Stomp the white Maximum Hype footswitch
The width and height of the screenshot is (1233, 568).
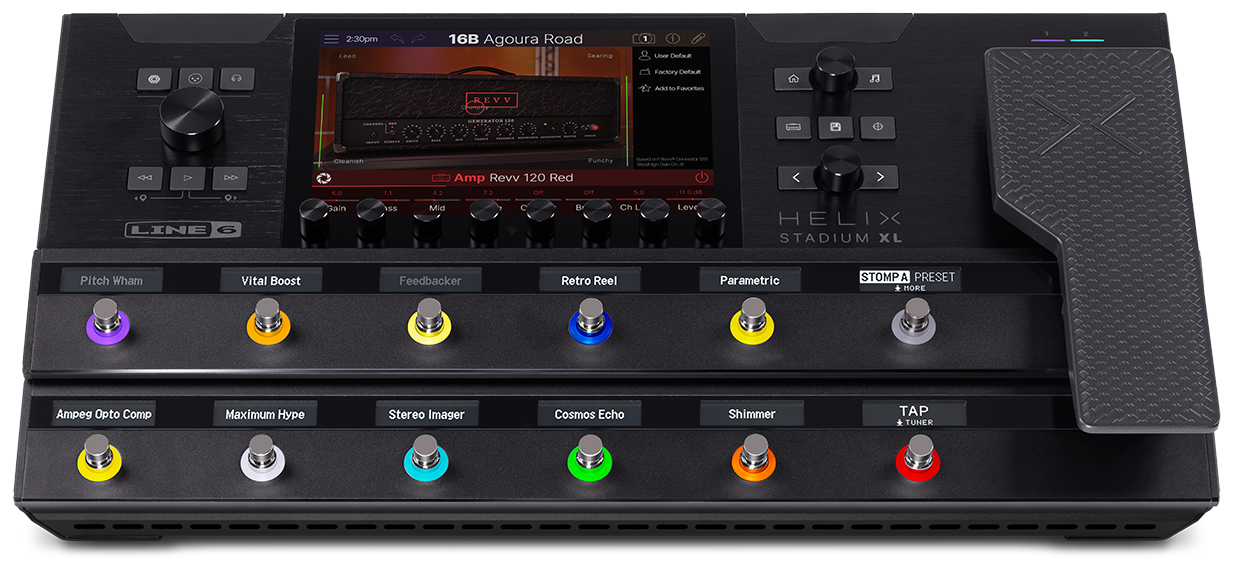click(263, 458)
